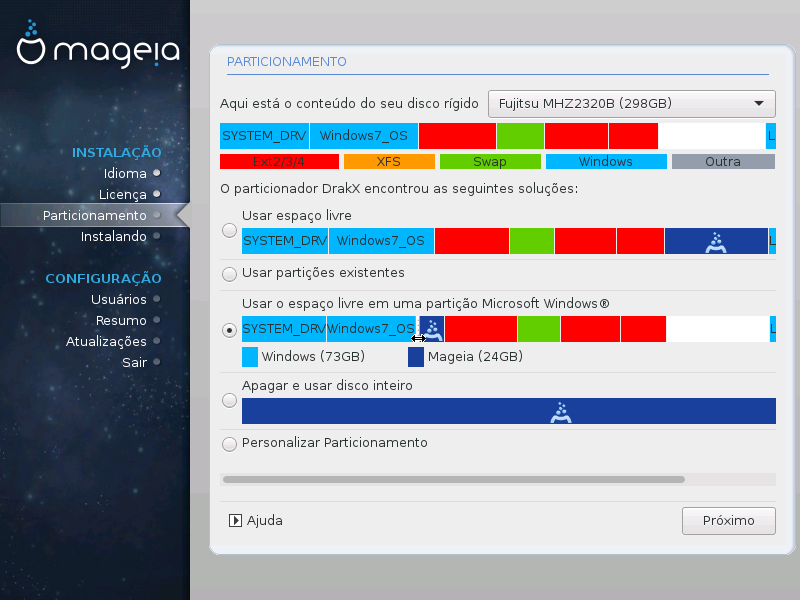
Task: Open the Ajuda help link
Action: coord(264,520)
